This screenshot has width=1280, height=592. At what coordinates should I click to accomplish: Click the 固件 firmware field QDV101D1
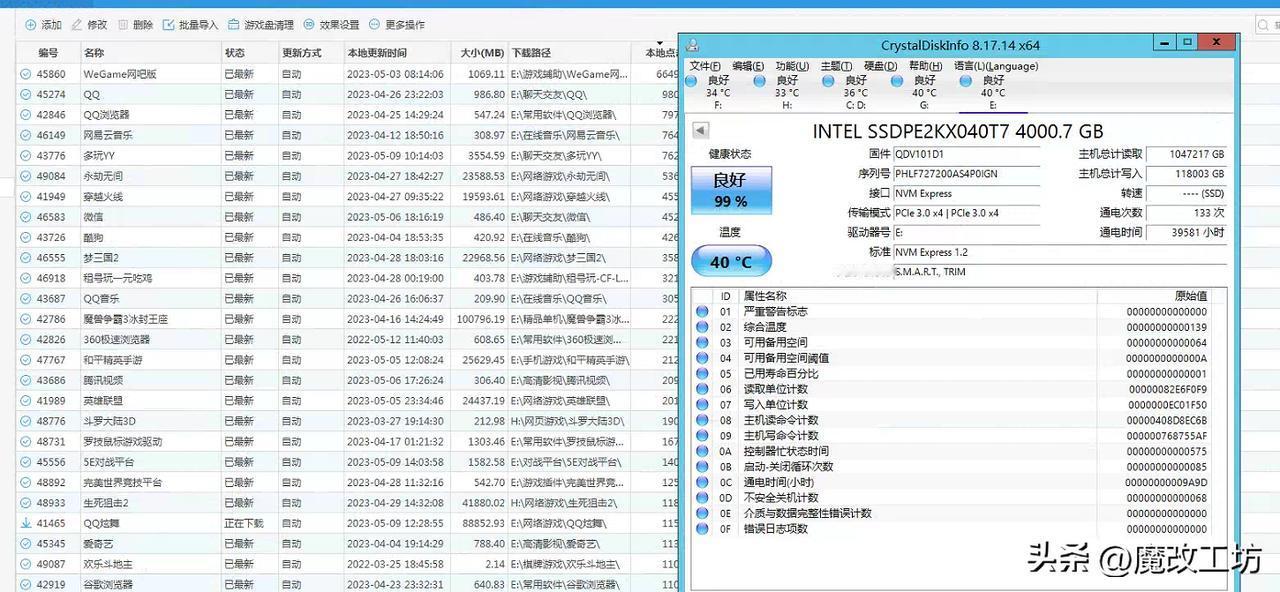point(966,154)
